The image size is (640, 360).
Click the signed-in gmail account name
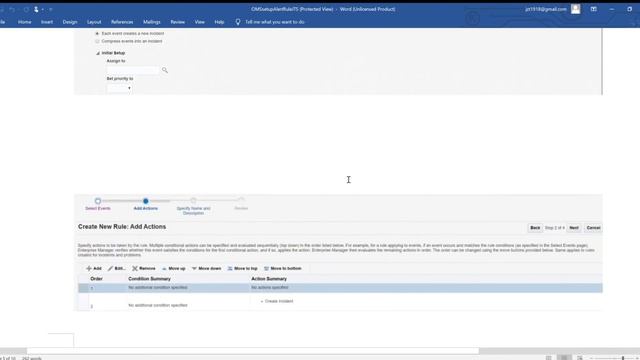(x=546, y=9)
